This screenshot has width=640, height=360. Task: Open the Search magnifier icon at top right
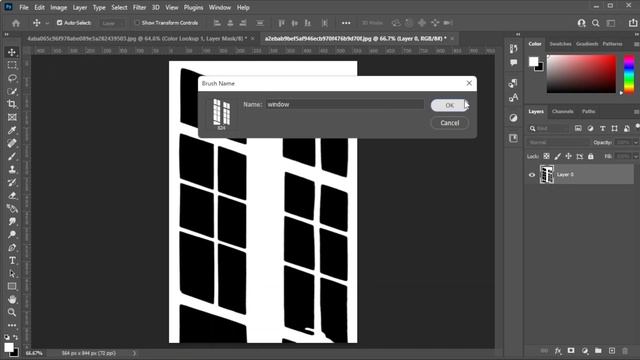pyautogui.click(x=596, y=23)
